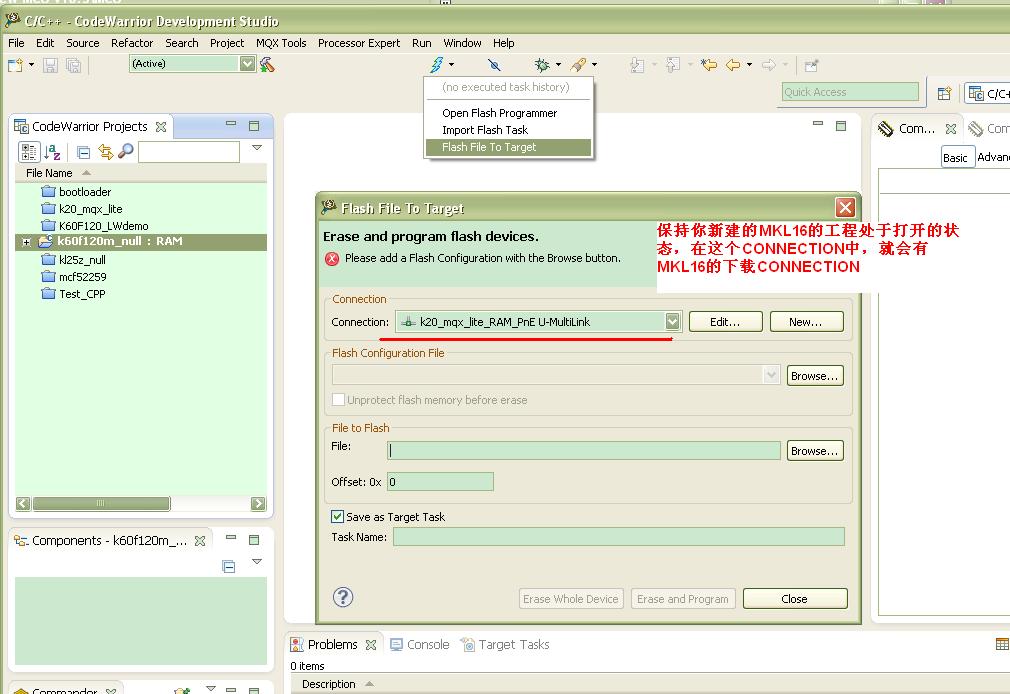Screen dimensions: 1010x694
Task: Choose Open Flash Programmer menu item
Action: 508,113
